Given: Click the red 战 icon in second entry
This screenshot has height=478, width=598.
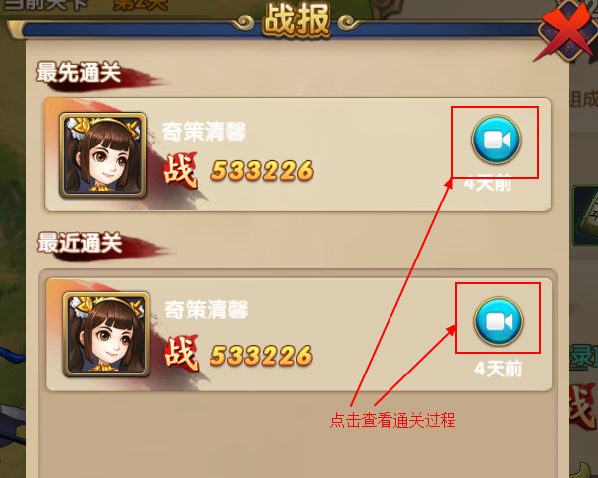Looking at the screenshot, I should 182,354.
